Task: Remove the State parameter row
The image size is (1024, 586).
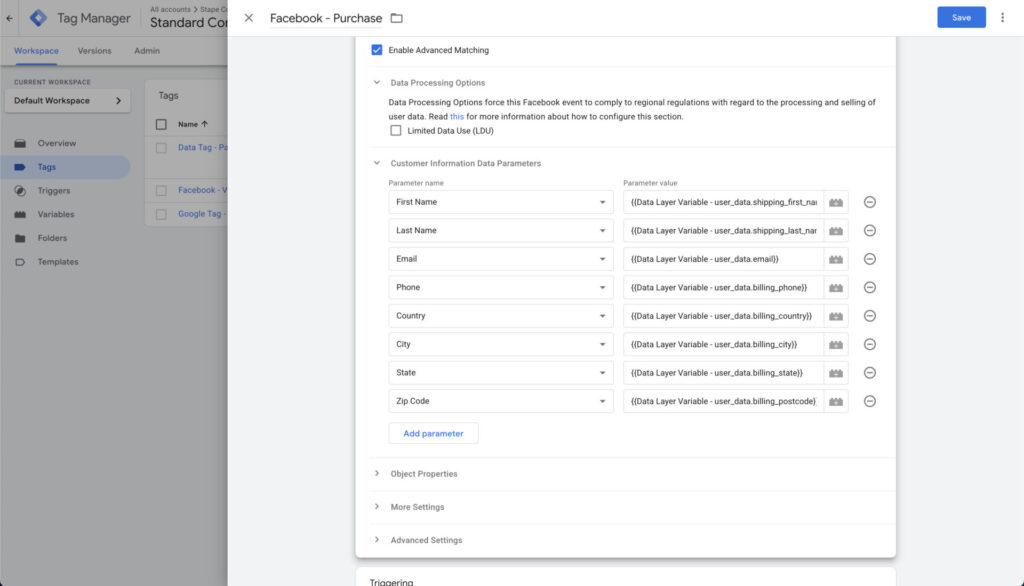Action: [x=869, y=373]
